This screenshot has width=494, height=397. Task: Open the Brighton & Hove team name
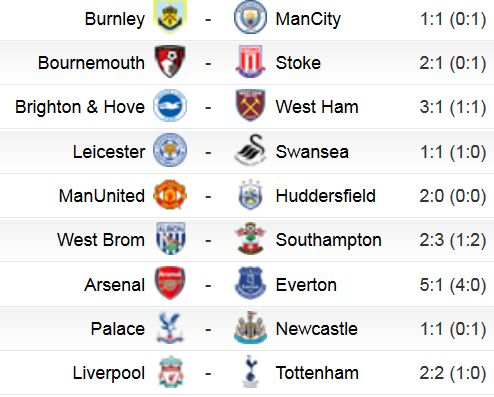(80, 107)
